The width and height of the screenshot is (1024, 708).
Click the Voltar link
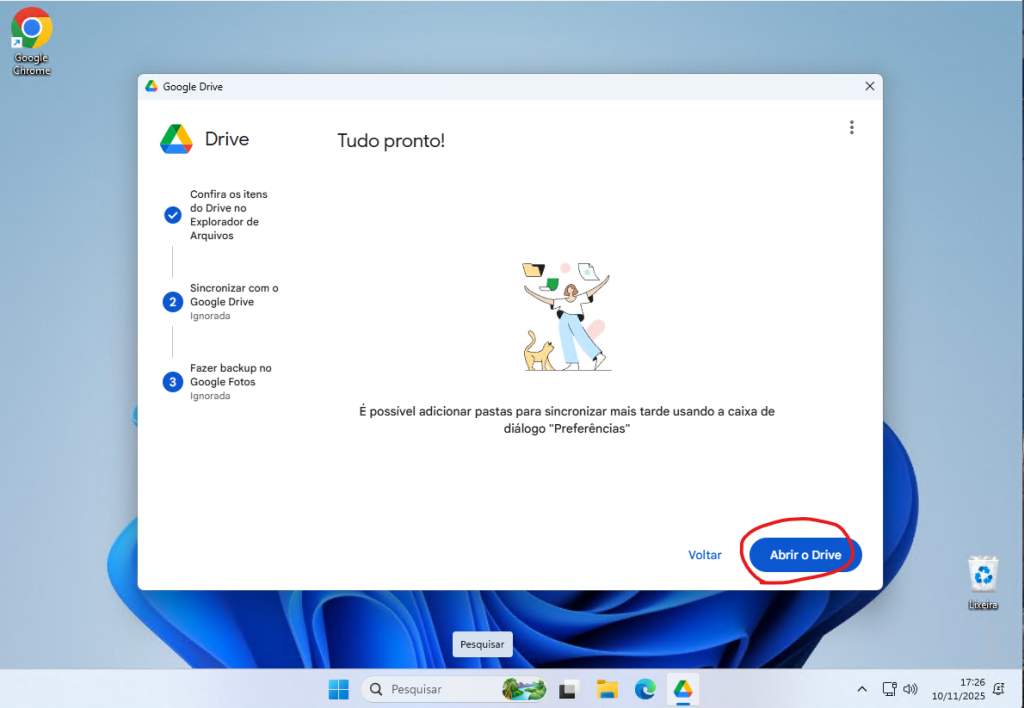pos(704,555)
